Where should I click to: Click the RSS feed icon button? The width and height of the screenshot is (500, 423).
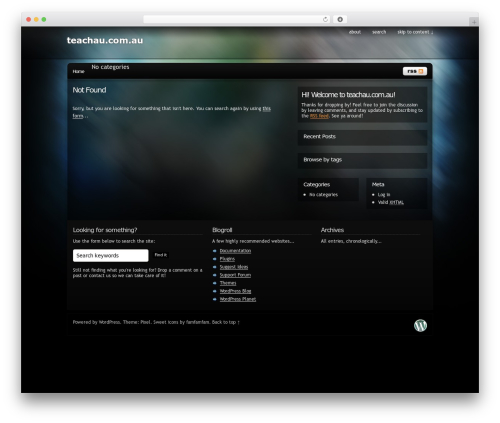(415, 71)
